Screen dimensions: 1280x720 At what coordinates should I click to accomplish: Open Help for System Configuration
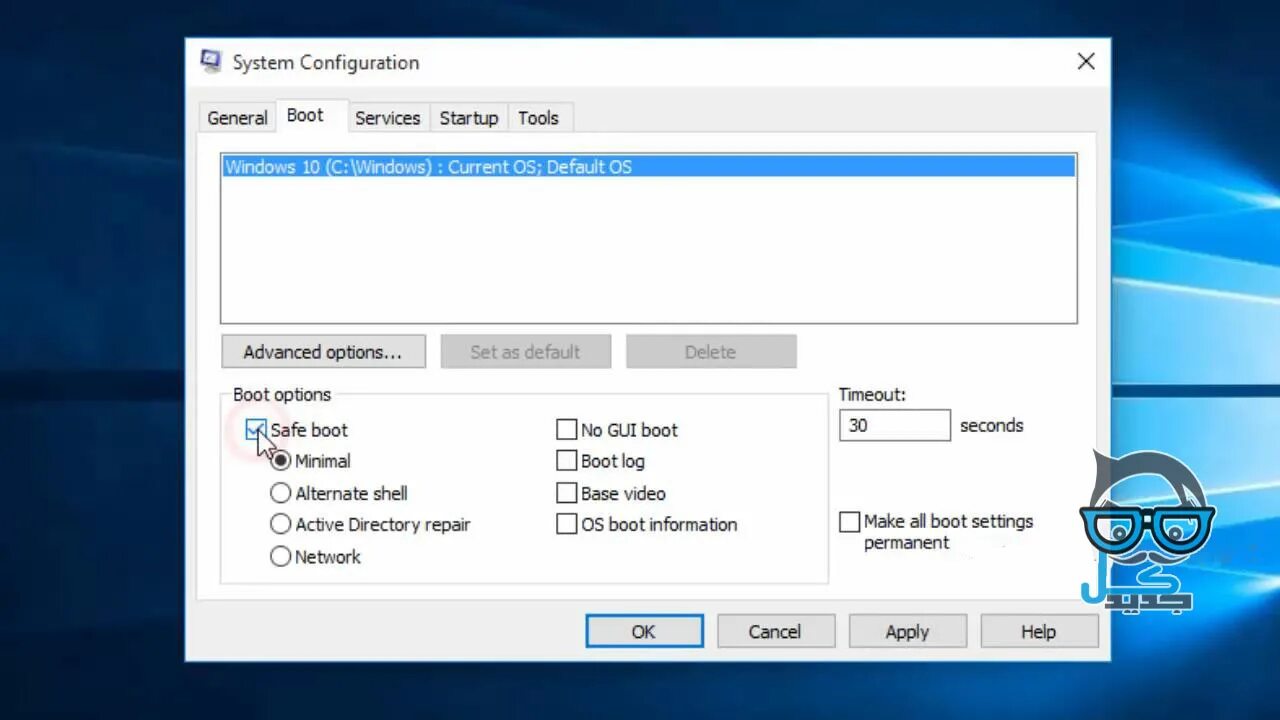[x=1039, y=631]
